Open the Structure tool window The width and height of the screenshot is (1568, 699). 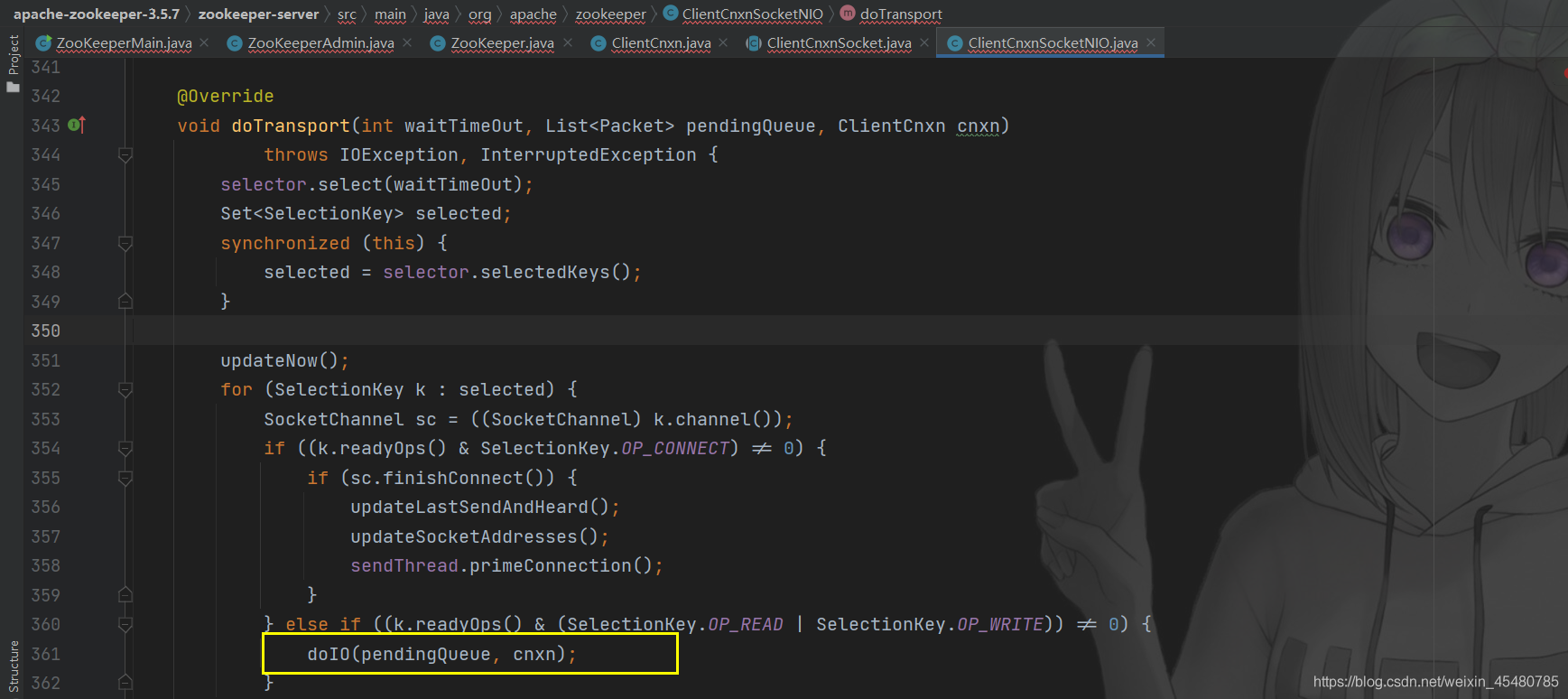(13, 666)
